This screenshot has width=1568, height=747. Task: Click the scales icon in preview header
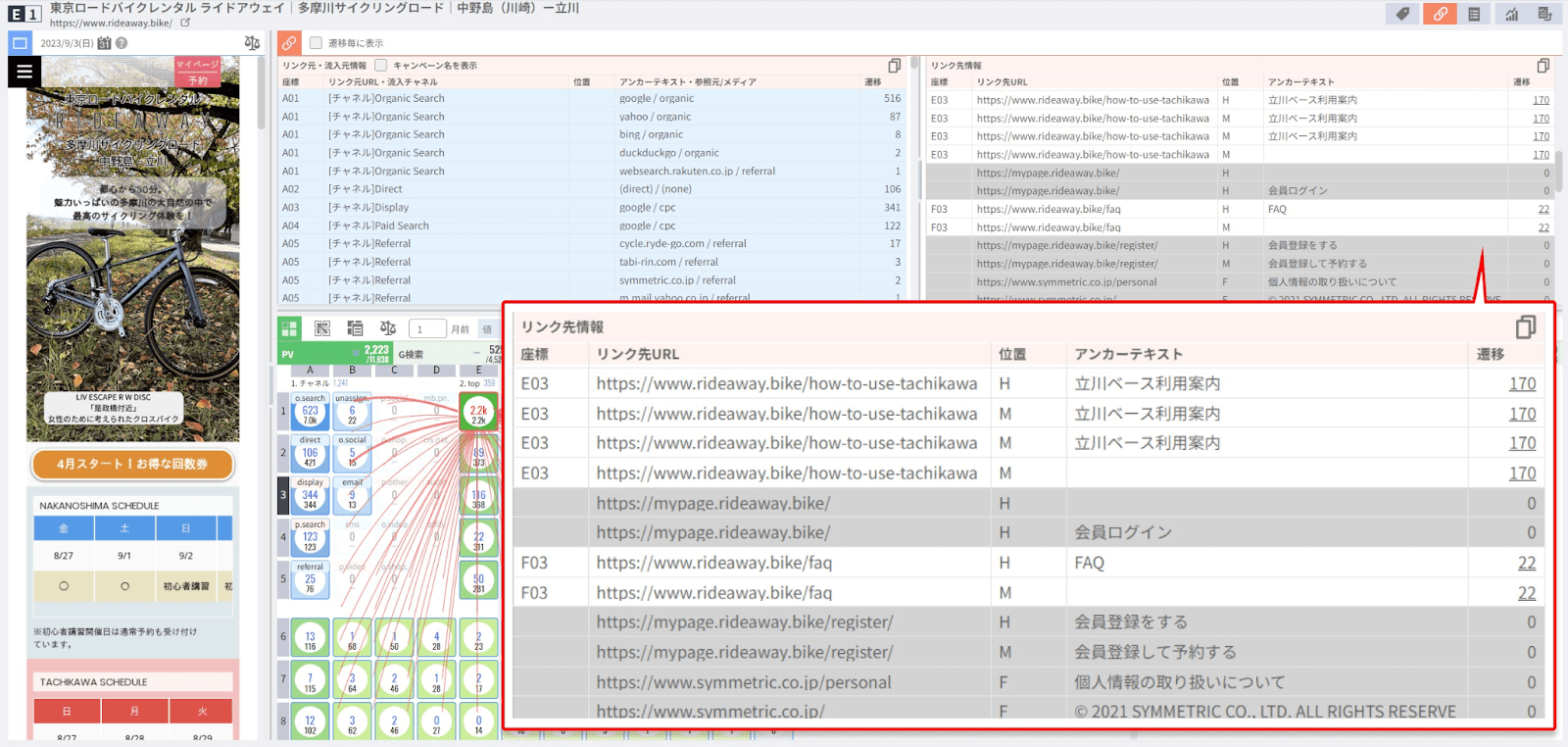click(252, 43)
